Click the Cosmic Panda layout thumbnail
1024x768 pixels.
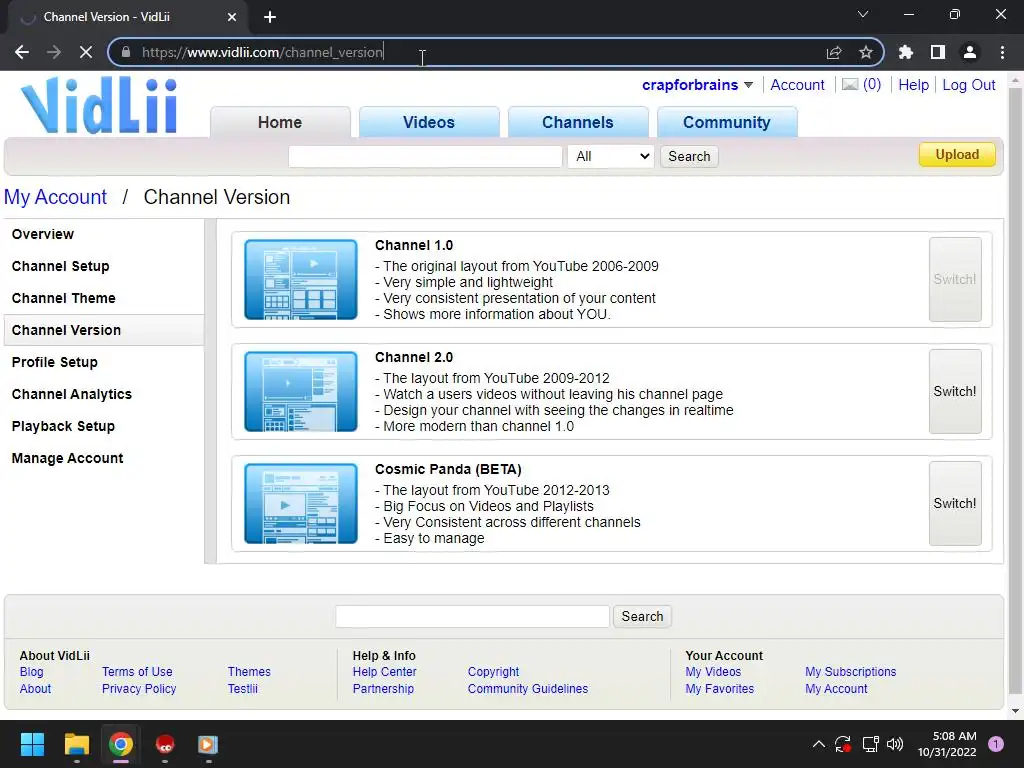[x=301, y=504]
